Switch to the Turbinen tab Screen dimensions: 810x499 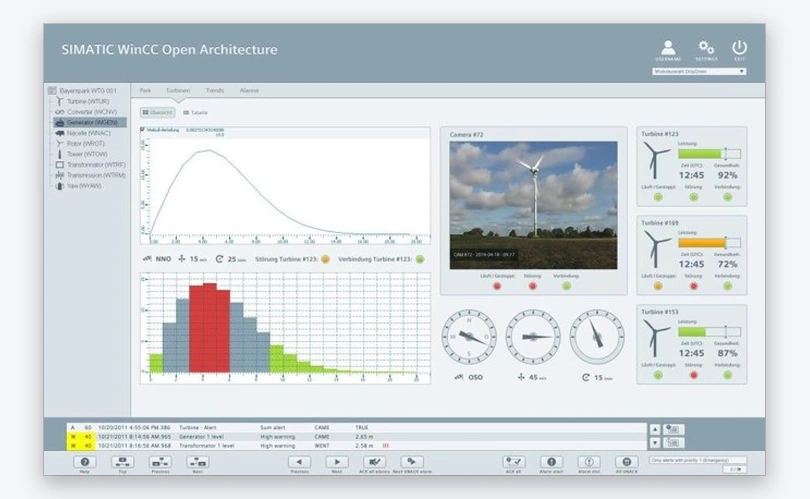[x=178, y=90]
